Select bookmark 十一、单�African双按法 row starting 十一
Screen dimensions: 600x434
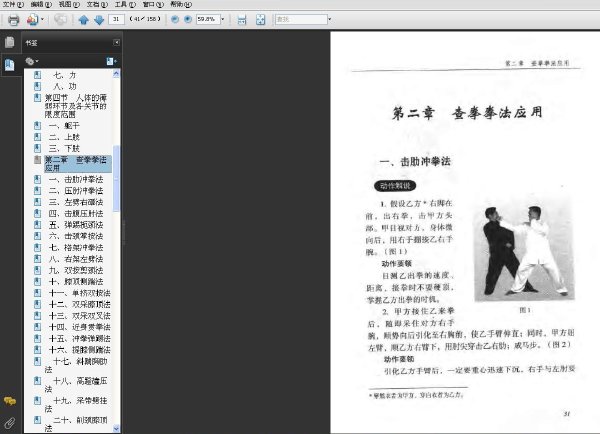coord(80,293)
